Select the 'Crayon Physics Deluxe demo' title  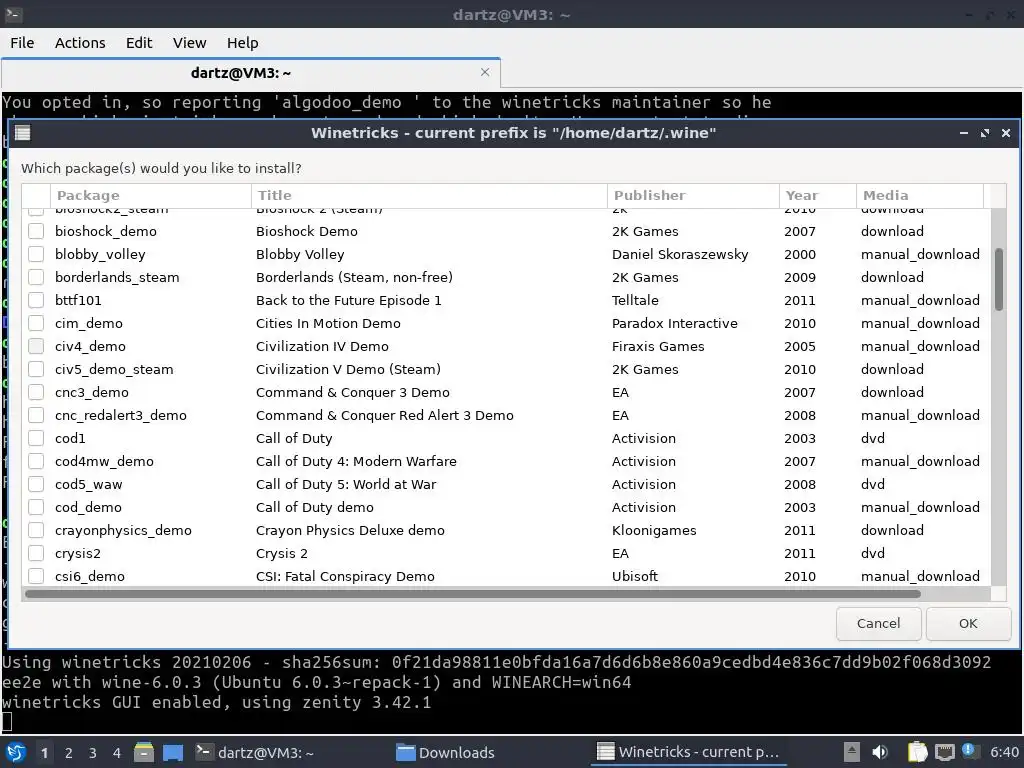coord(350,530)
